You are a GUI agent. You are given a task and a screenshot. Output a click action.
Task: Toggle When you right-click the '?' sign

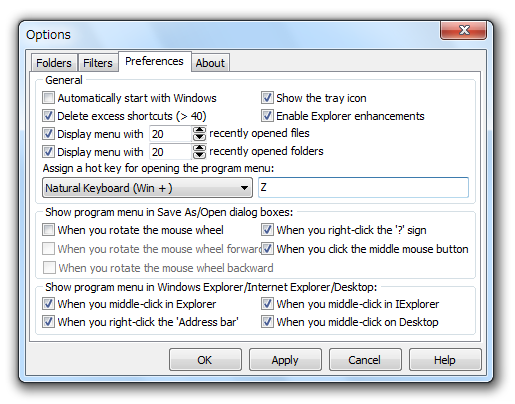click(267, 230)
